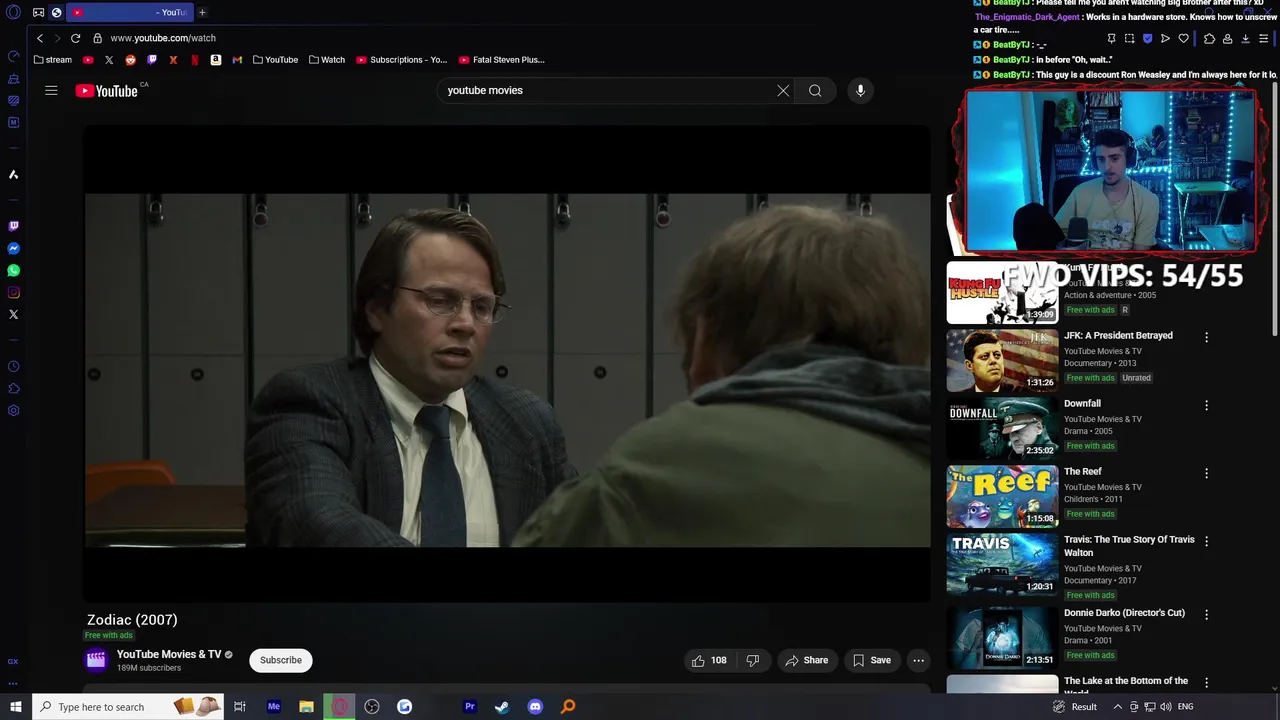Open options menu for The Reef
Image resolution: width=1280 pixels, height=720 pixels.
click(x=1206, y=473)
